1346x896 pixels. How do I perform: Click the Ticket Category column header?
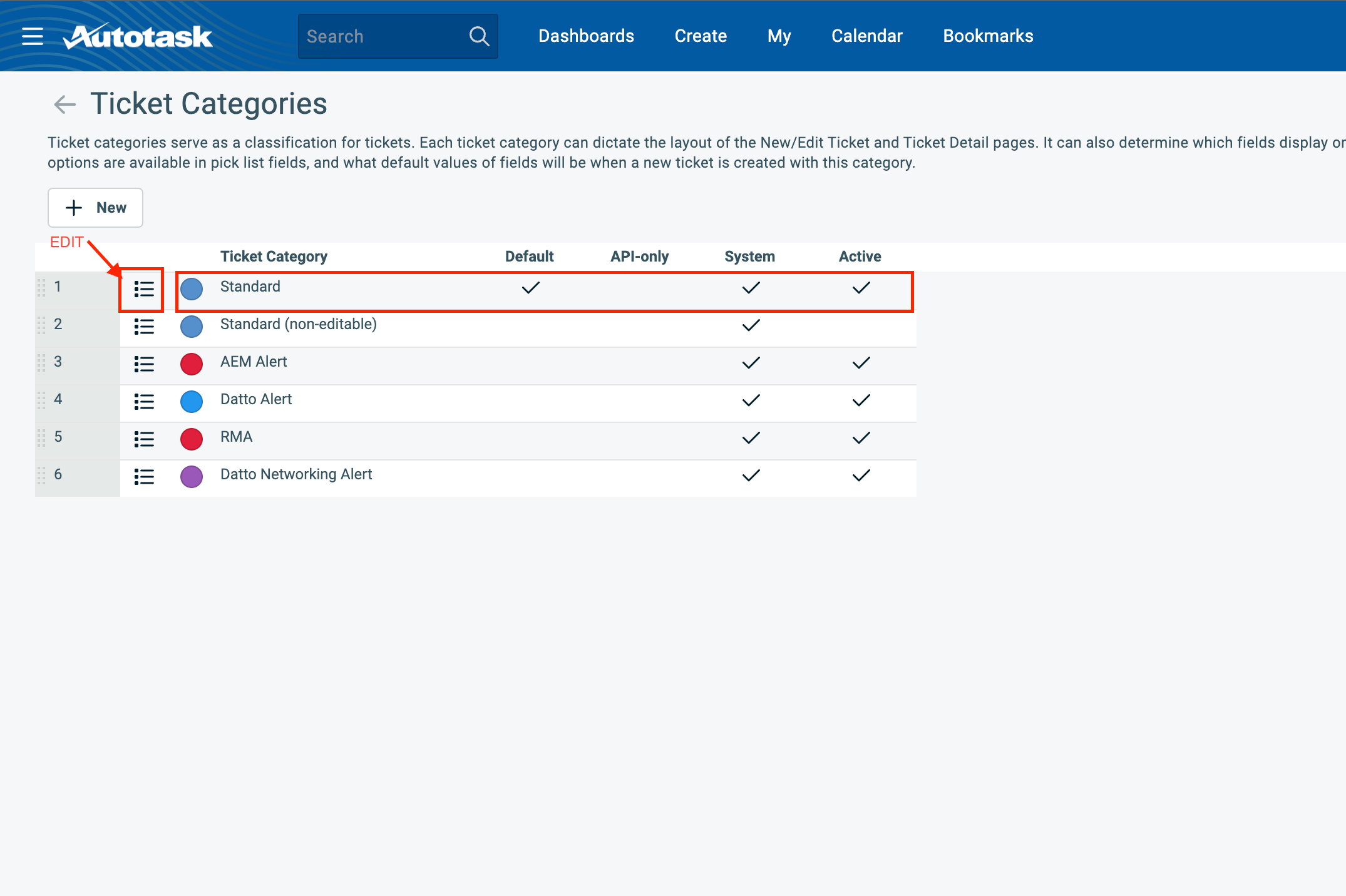pyautogui.click(x=274, y=257)
